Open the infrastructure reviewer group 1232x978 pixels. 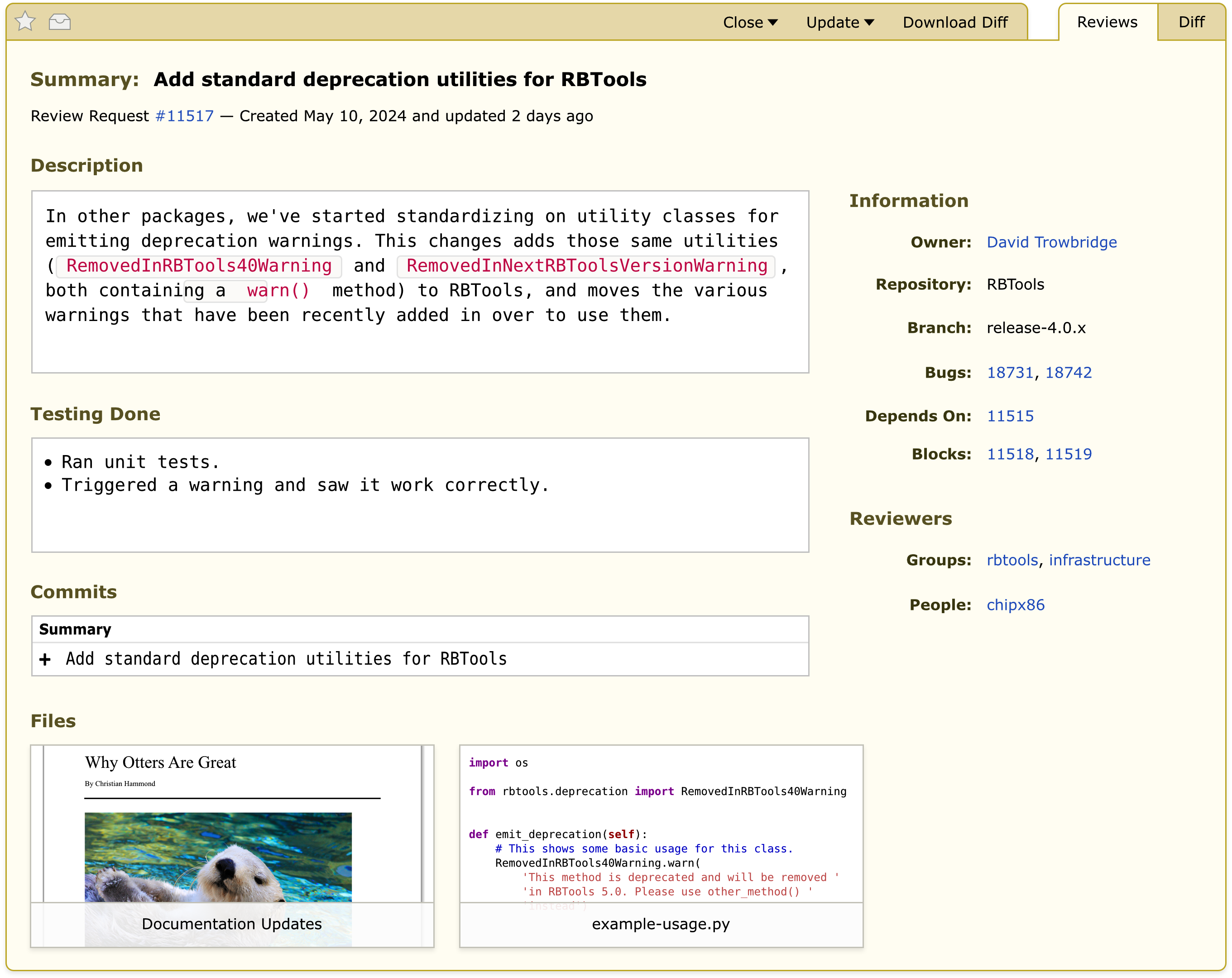pyautogui.click(x=1099, y=560)
